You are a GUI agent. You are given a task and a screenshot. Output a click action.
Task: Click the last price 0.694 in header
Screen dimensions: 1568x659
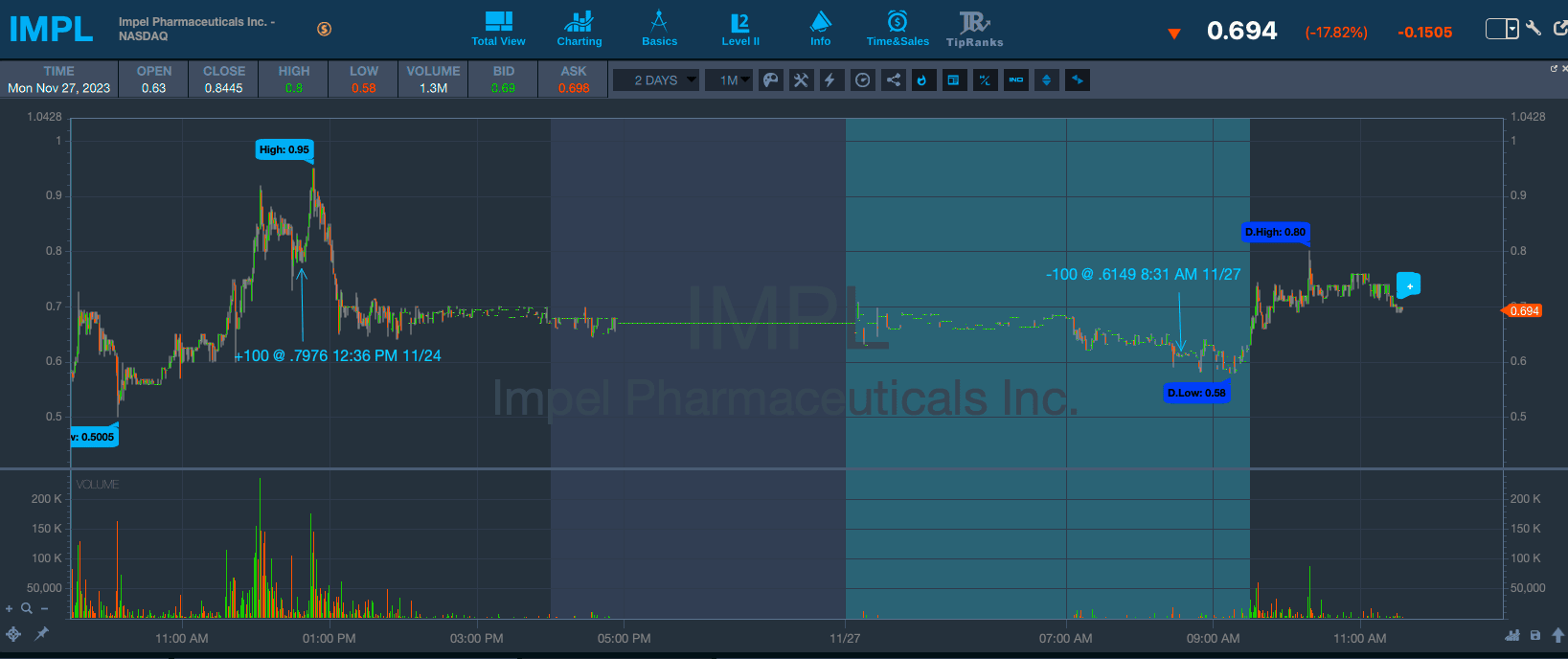[1241, 31]
